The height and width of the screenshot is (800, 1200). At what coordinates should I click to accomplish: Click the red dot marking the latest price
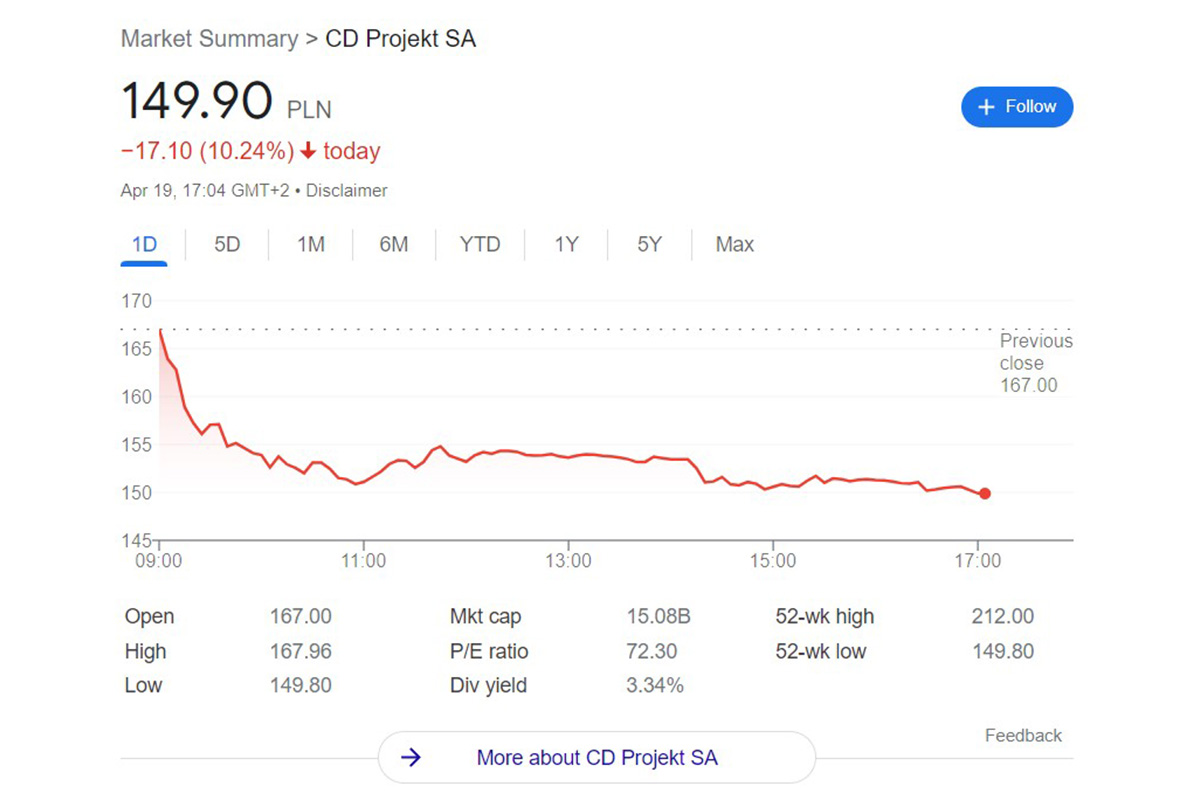tap(985, 493)
